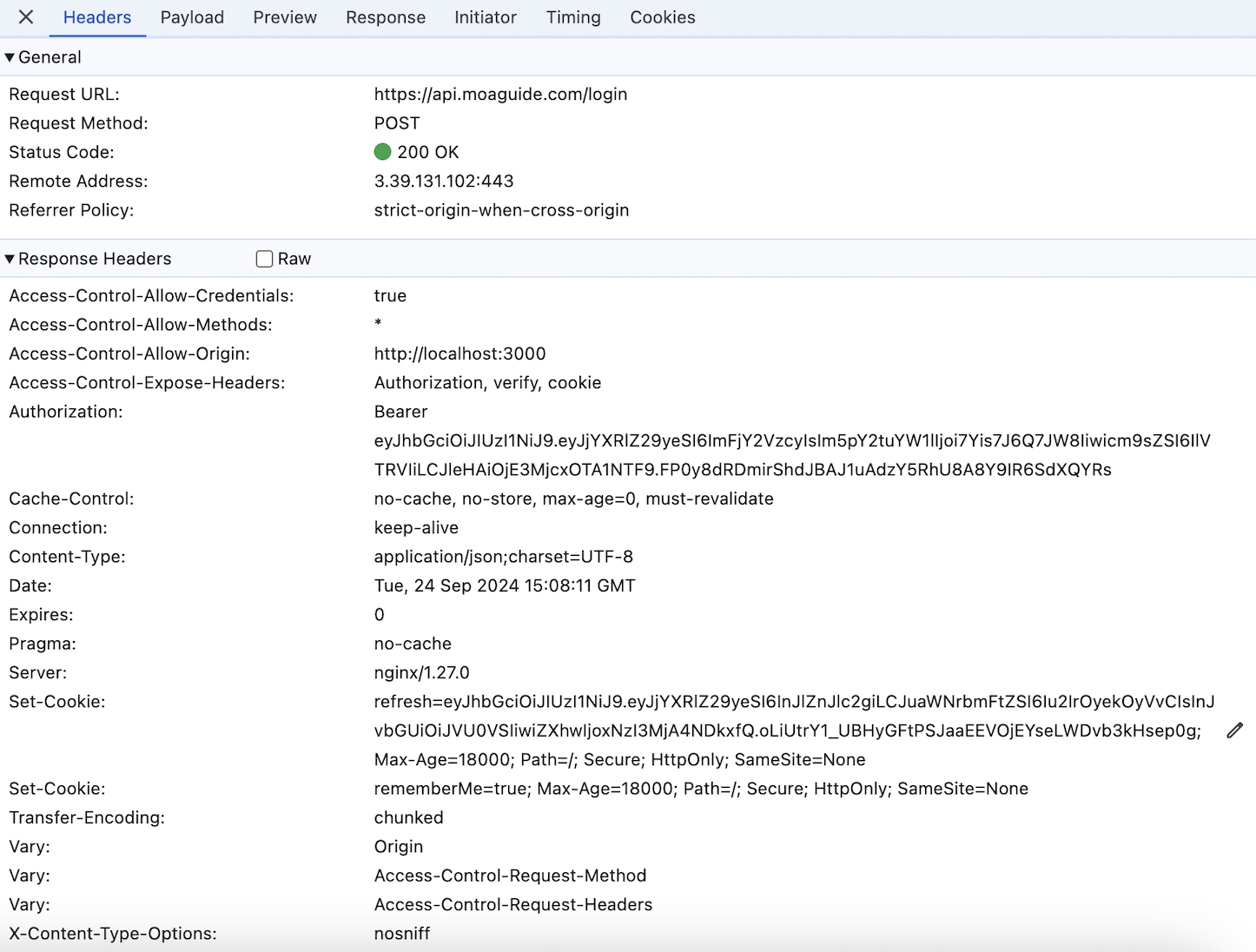Click application/json;charset=UTF-8 value
Screen dimensions: 1256x952
pos(503,557)
